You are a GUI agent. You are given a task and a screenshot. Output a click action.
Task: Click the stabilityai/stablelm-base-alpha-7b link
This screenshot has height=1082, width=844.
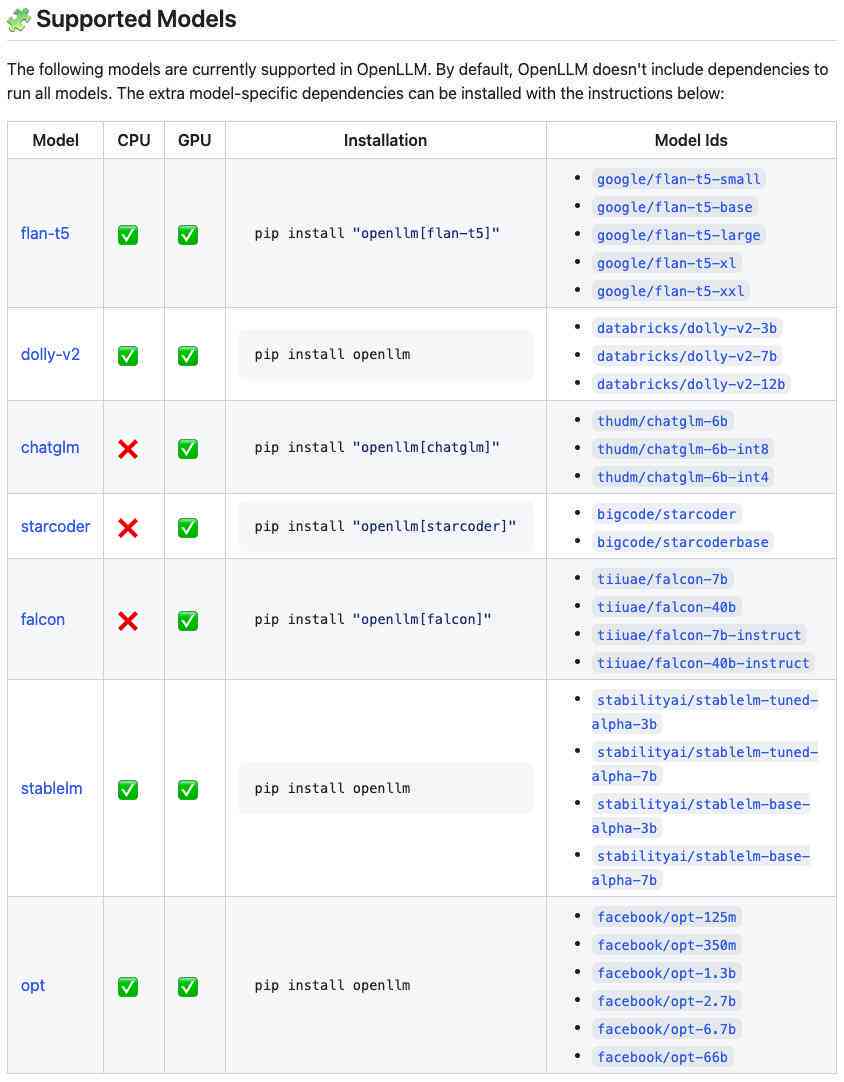[701, 868]
